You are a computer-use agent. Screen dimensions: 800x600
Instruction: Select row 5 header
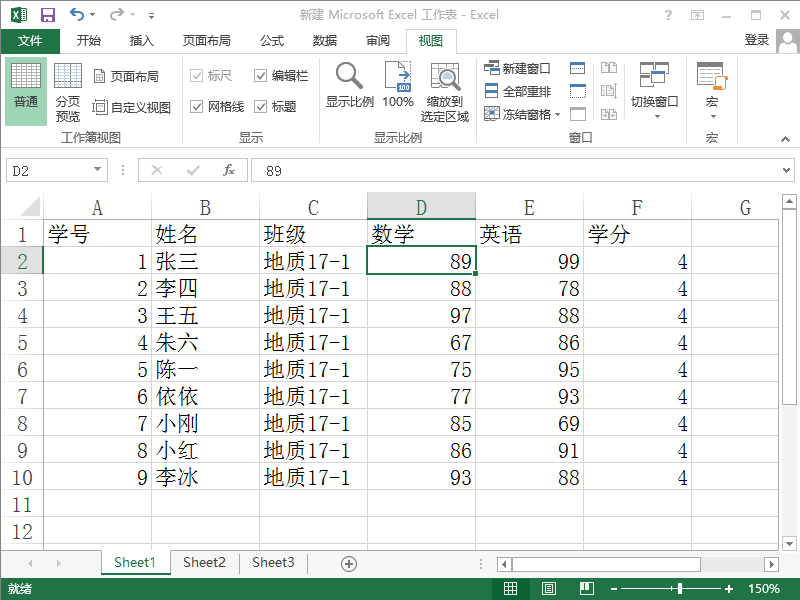[x=22, y=342]
